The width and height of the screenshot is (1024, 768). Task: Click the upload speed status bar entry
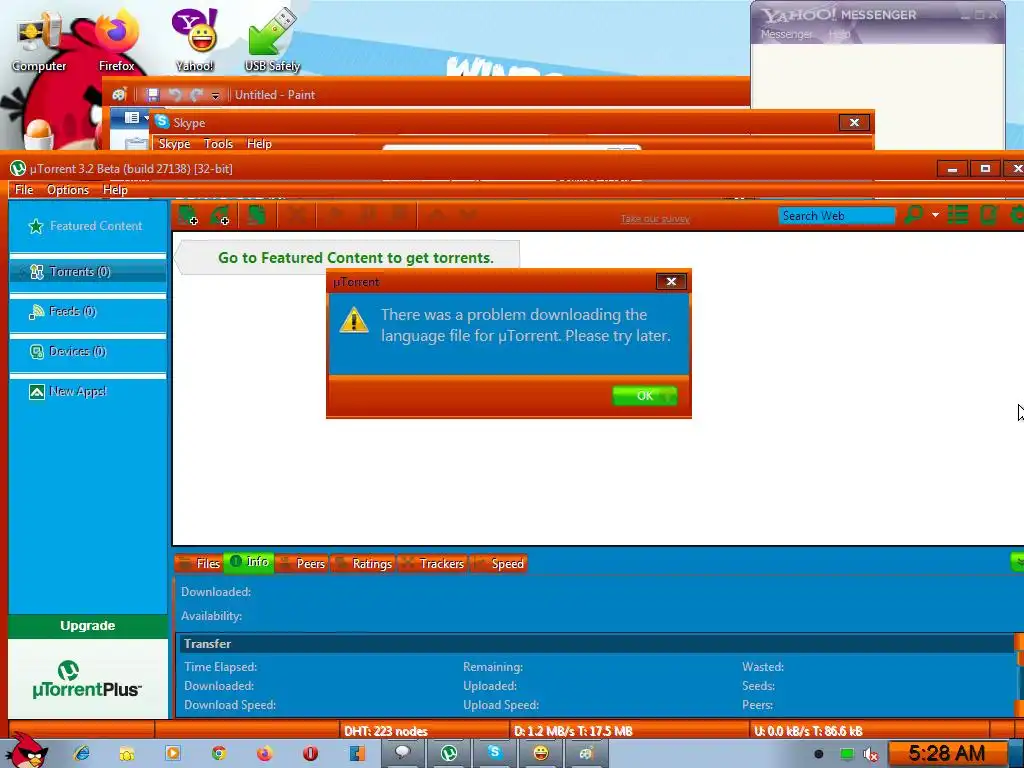(808, 731)
